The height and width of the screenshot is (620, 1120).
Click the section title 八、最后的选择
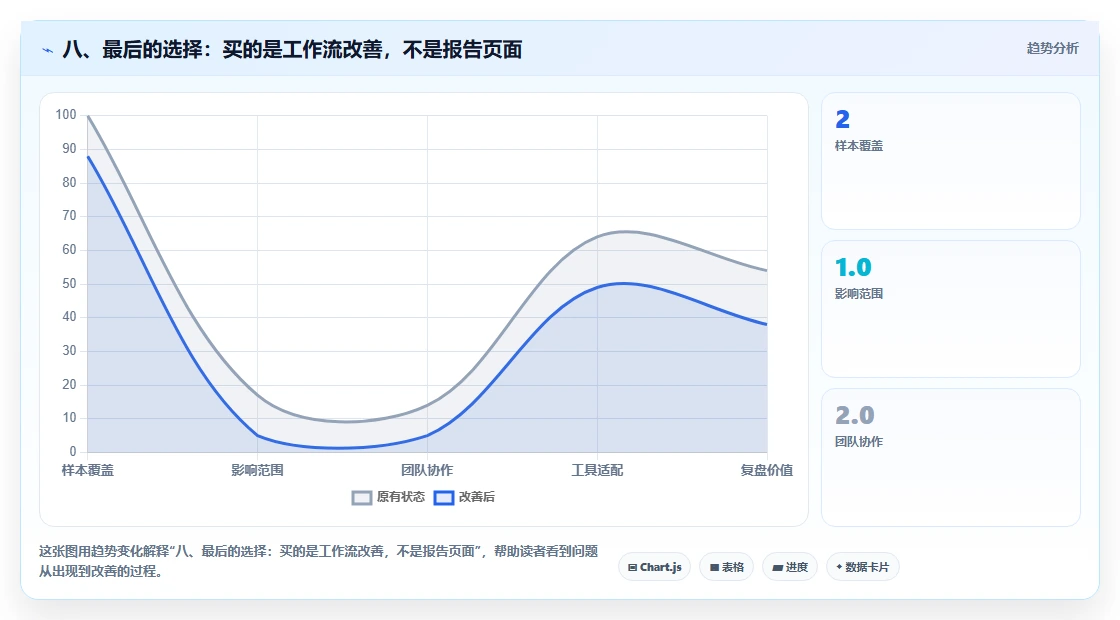pyautogui.click(x=292, y=49)
